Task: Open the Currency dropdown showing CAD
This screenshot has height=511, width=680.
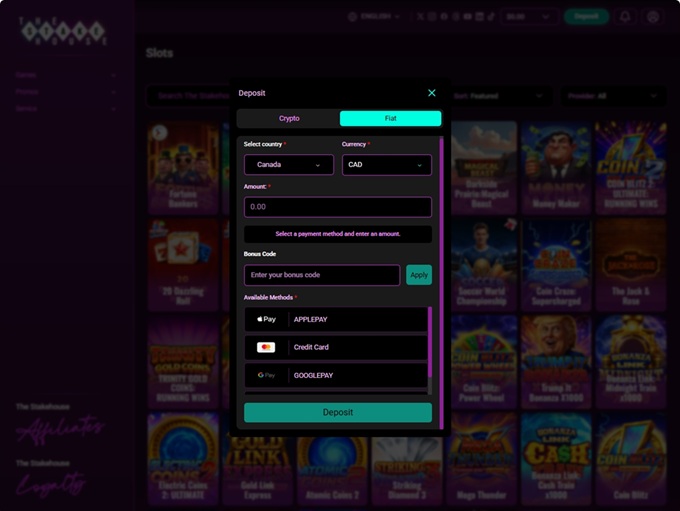Action: click(x=387, y=165)
